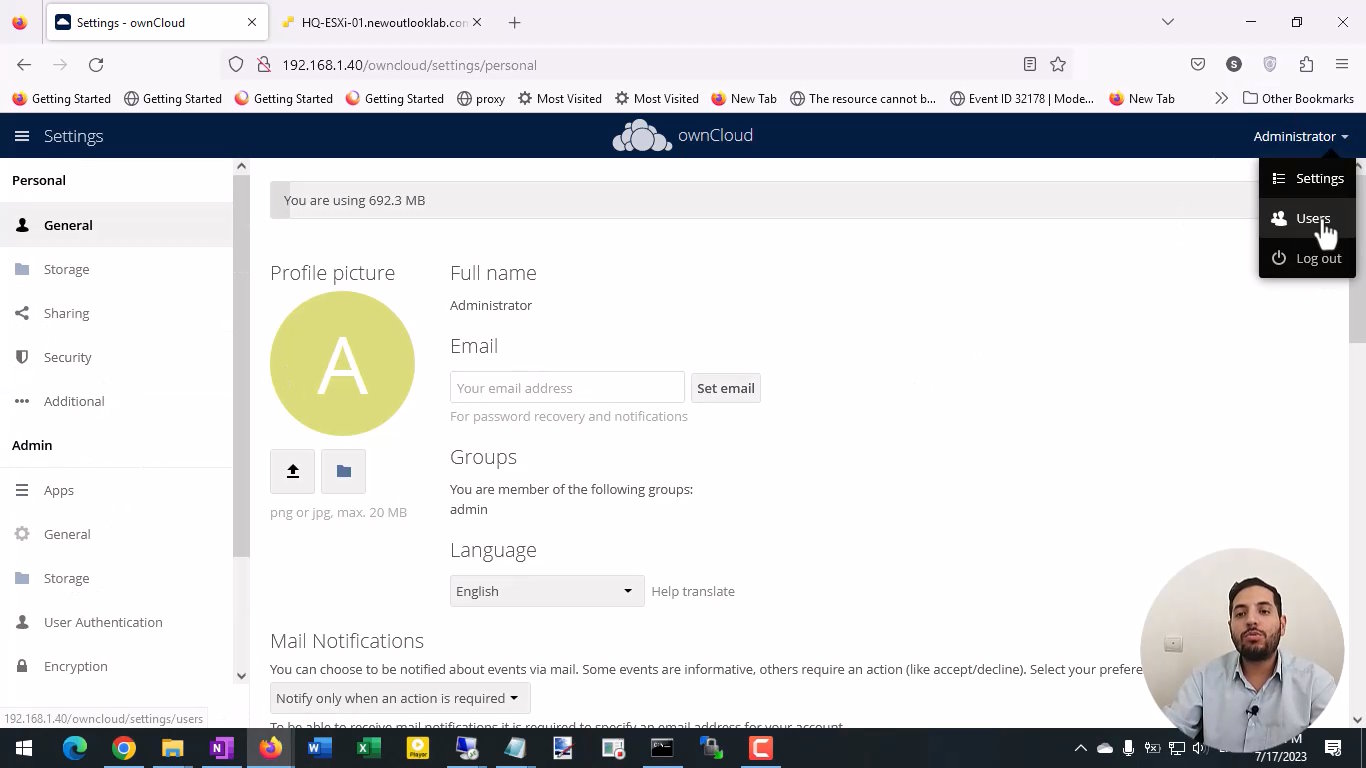Open Personal Security settings

116,357
